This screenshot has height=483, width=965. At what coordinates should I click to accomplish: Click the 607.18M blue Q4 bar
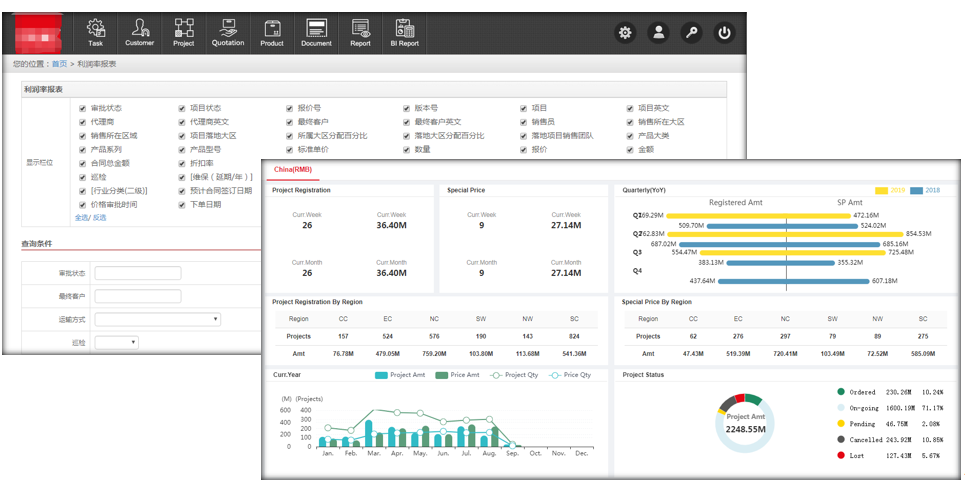pos(828,281)
